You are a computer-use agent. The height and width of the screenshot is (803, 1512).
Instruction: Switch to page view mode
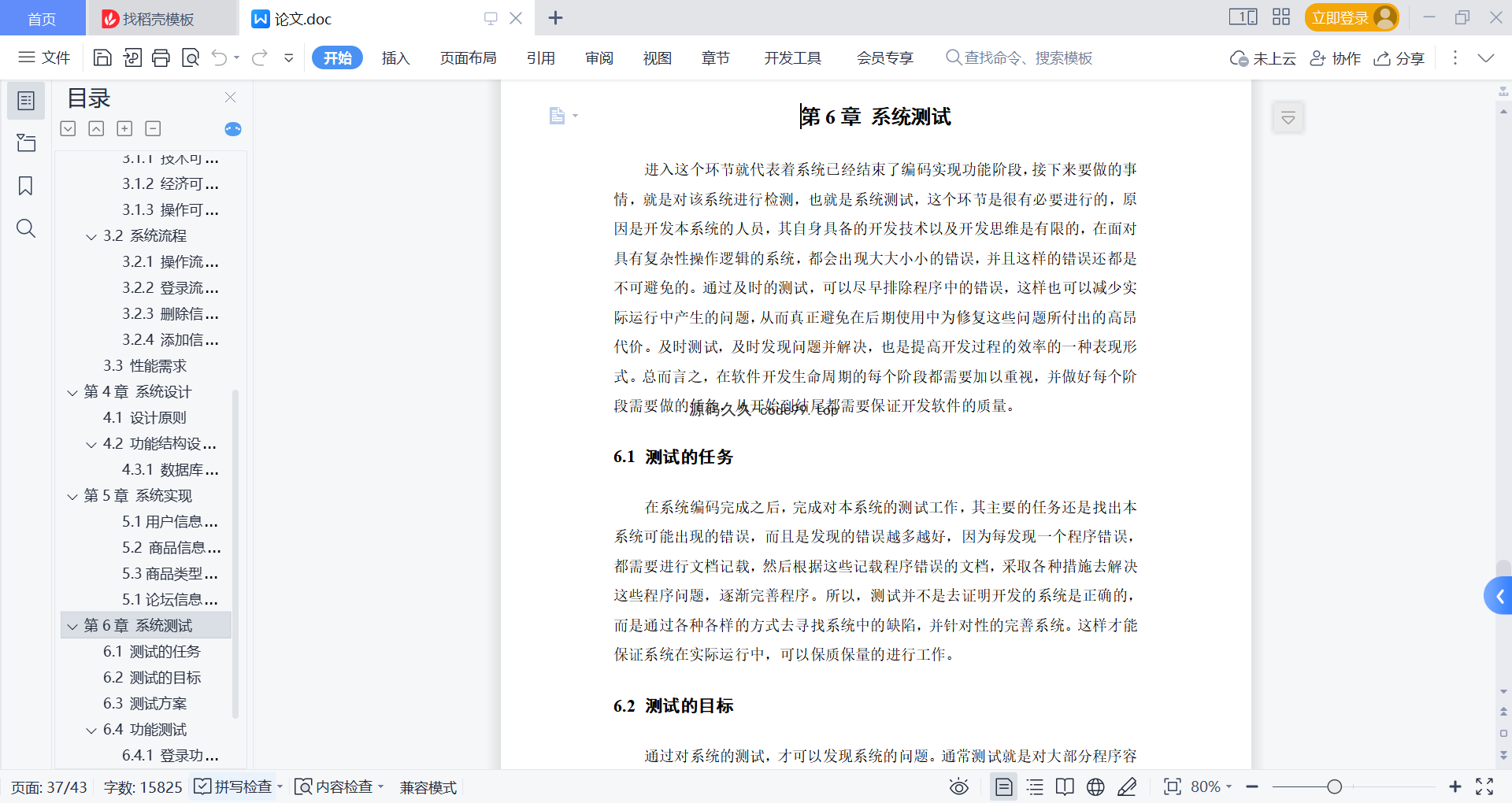point(1003,786)
